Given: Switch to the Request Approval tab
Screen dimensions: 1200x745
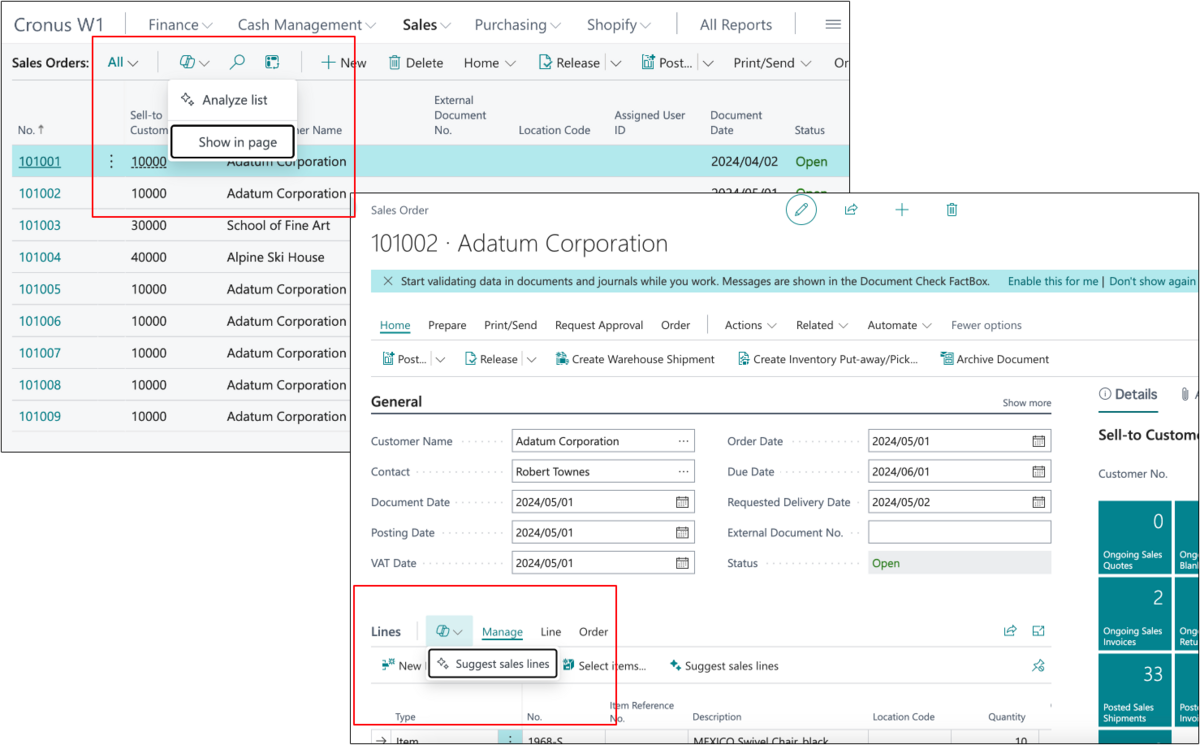Looking at the screenshot, I should pos(599,325).
